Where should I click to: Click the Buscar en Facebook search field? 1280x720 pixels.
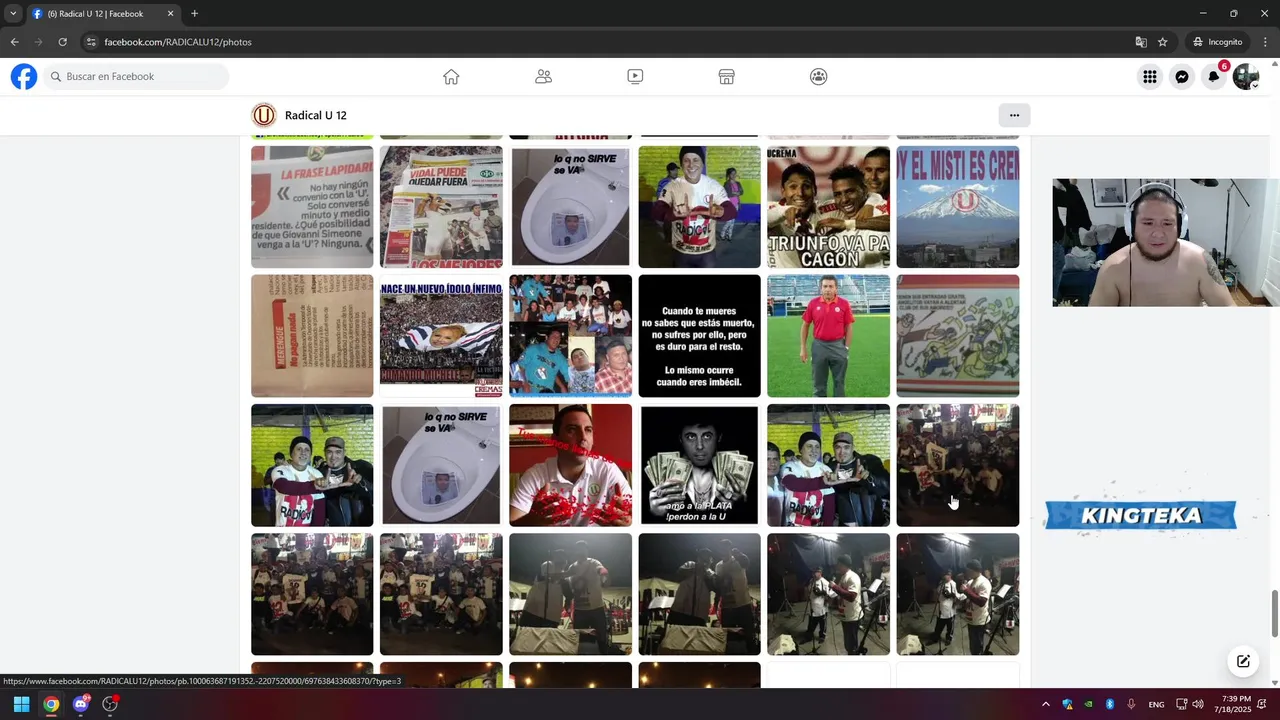[136, 77]
